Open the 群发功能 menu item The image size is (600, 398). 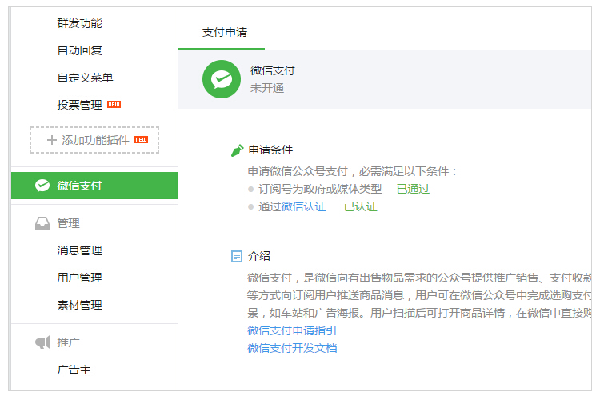click(x=80, y=23)
